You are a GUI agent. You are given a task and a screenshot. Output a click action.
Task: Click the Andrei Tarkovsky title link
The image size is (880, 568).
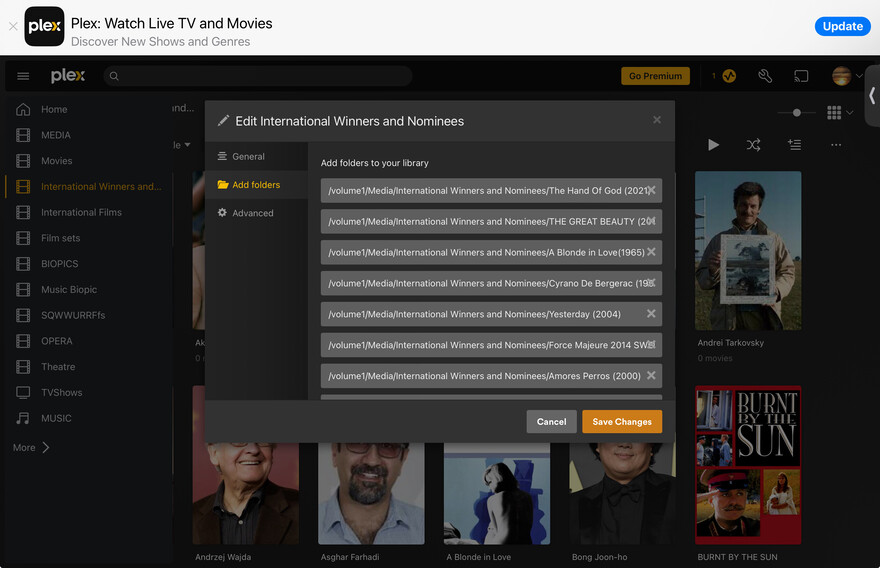pyautogui.click(x=731, y=343)
